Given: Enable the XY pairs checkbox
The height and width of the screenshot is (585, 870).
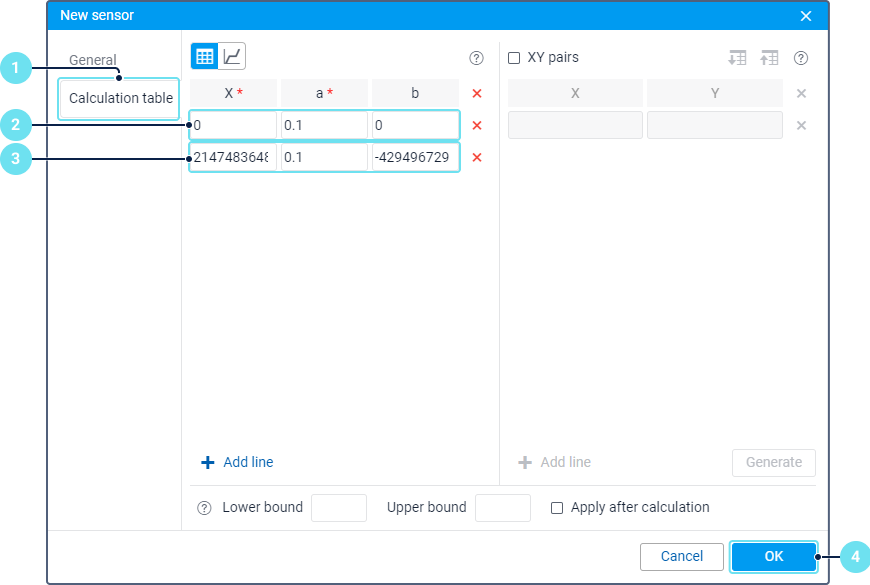Looking at the screenshot, I should click(514, 58).
